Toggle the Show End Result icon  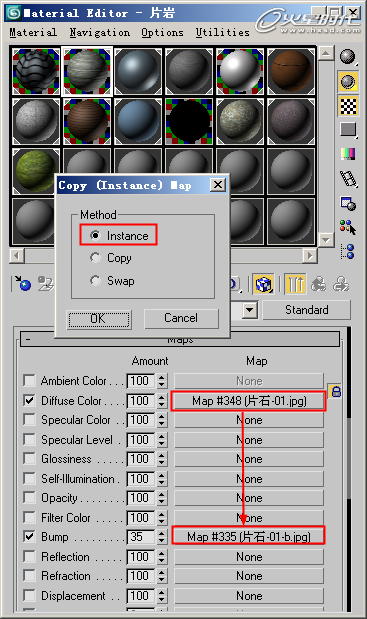click(x=295, y=284)
